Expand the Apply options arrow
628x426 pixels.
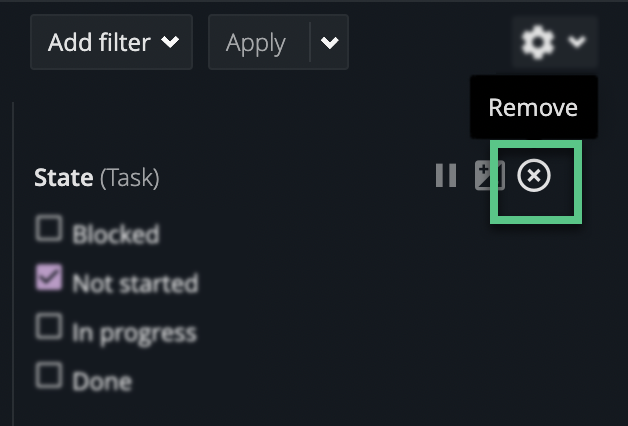pos(329,42)
